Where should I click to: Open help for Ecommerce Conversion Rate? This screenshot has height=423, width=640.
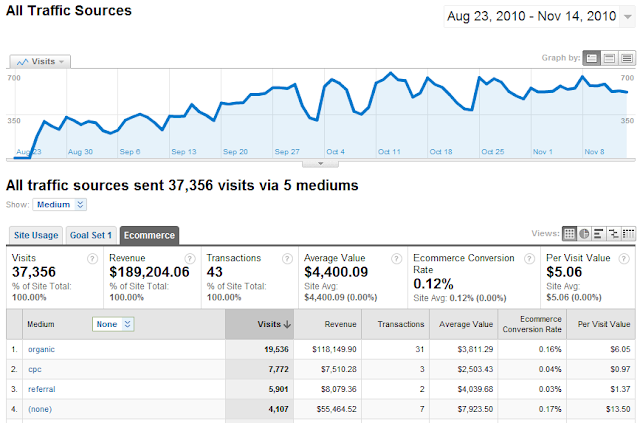click(x=529, y=258)
